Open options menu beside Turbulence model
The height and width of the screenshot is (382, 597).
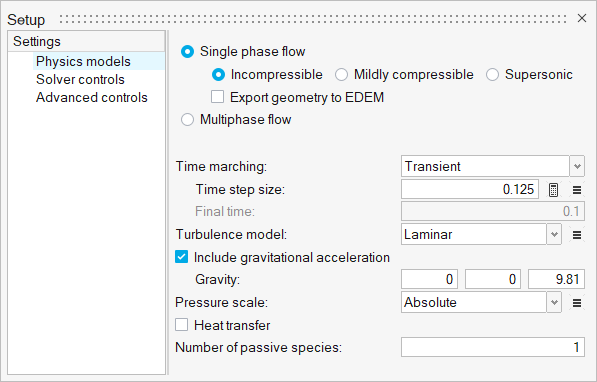click(x=577, y=235)
